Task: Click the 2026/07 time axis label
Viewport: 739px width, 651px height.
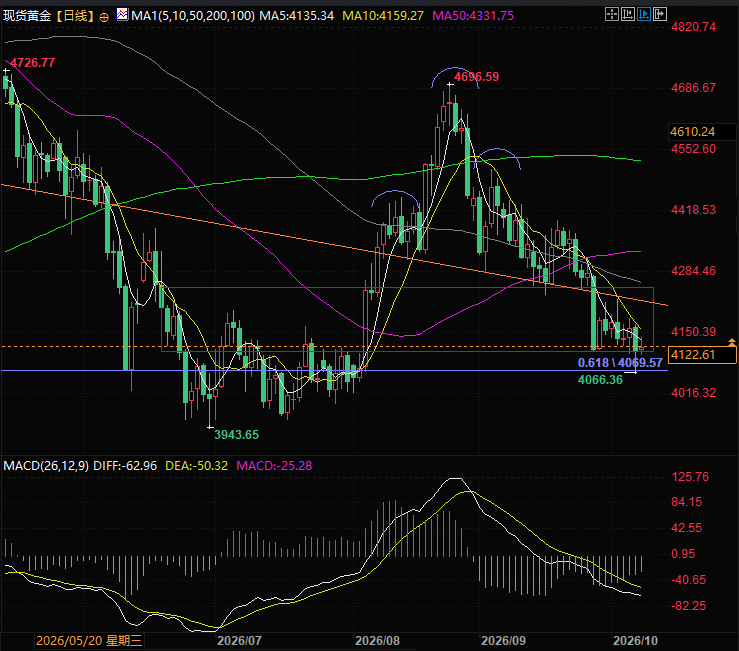Action: tap(239, 641)
